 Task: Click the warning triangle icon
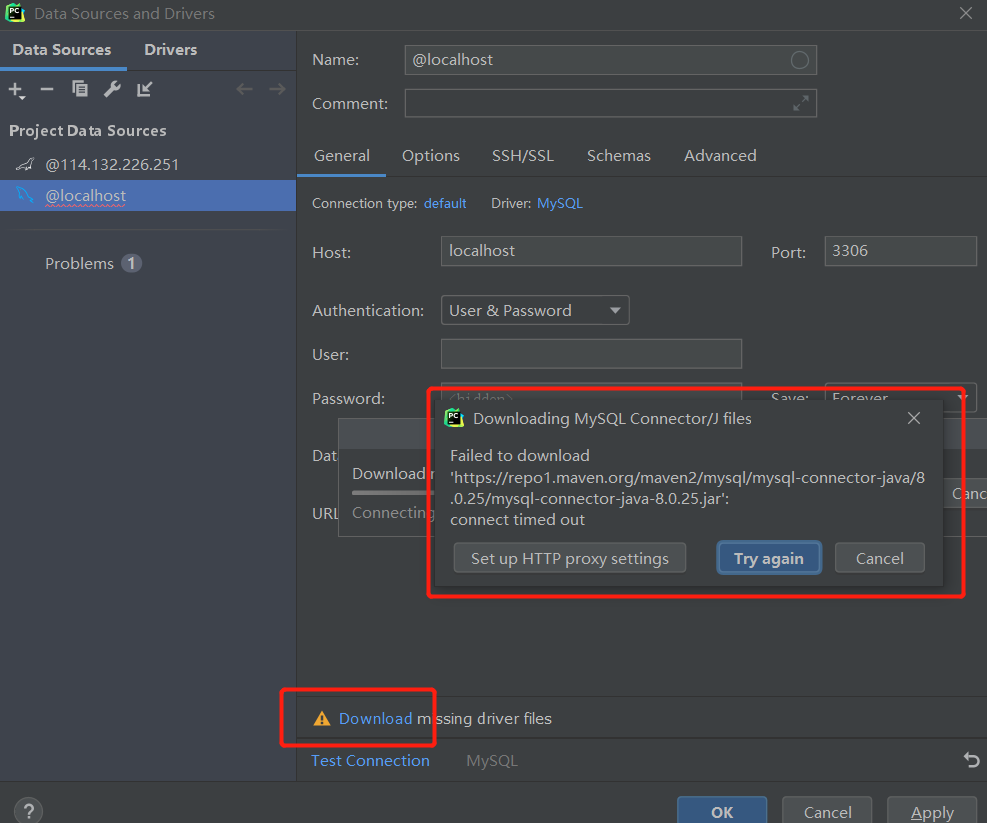[x=322, y=718]
